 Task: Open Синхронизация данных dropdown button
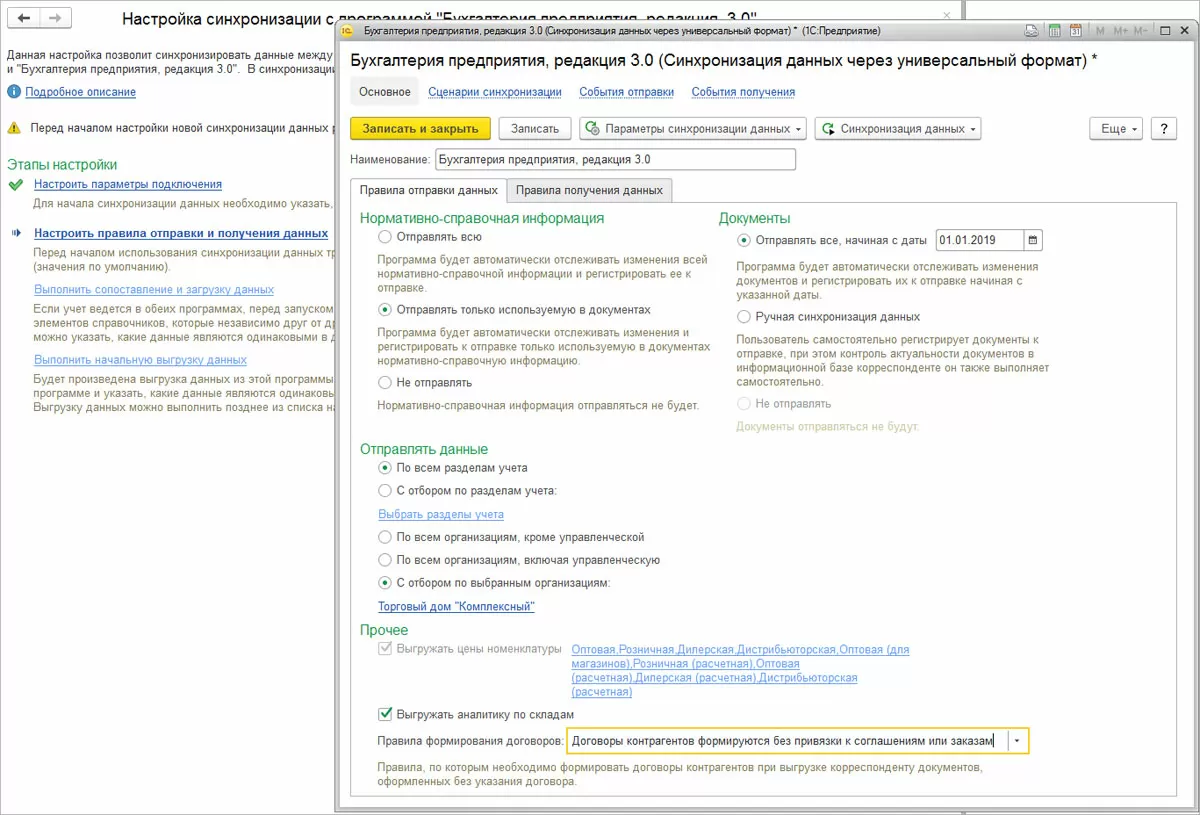pos(898,128)
